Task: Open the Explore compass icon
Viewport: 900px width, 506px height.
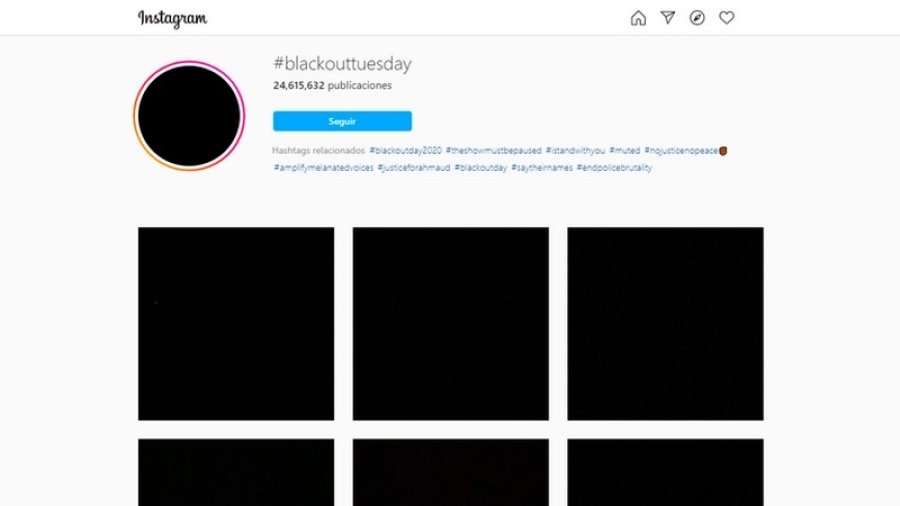Action: (x=697, y=18)
